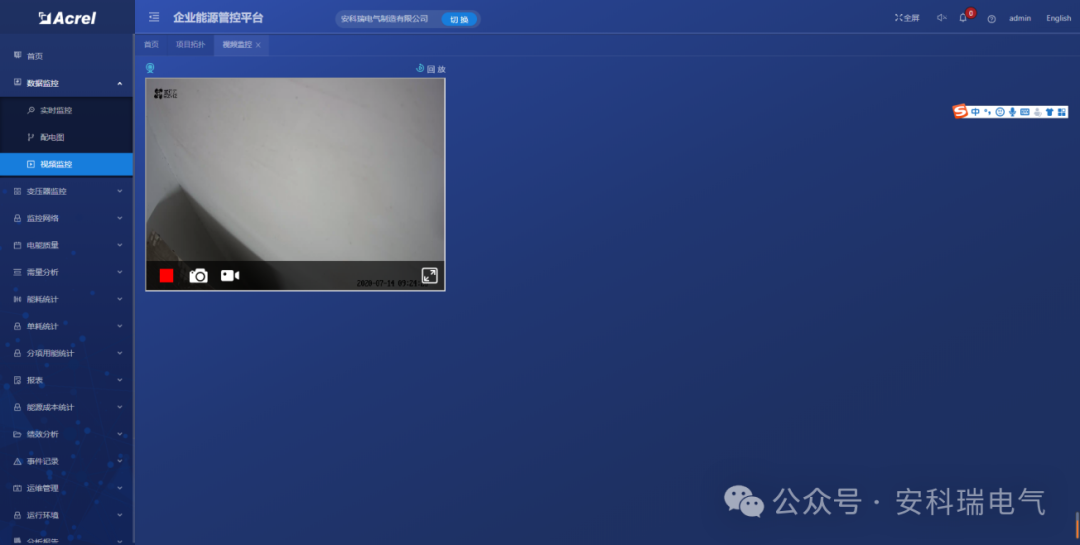This screenshot has height=545, width=1080.
Task: Expand the 需量分析 menu chevron
Action: 120,272
